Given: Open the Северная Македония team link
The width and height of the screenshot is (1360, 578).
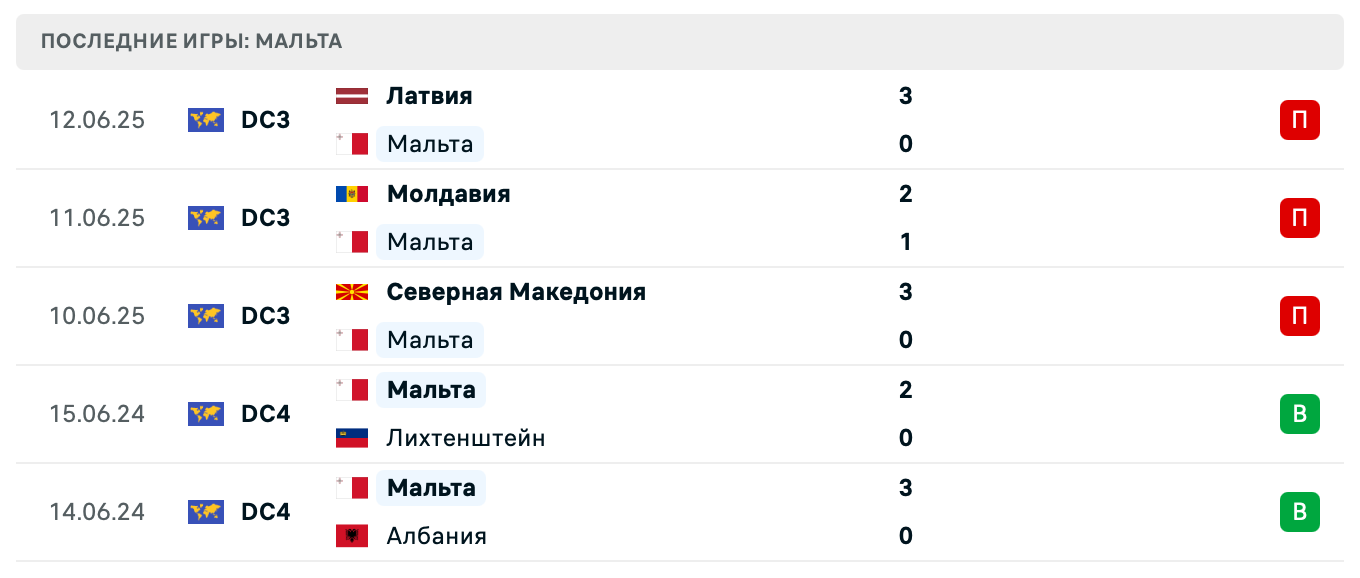Looking at the screenshot, I should click(x=516, y=292).
